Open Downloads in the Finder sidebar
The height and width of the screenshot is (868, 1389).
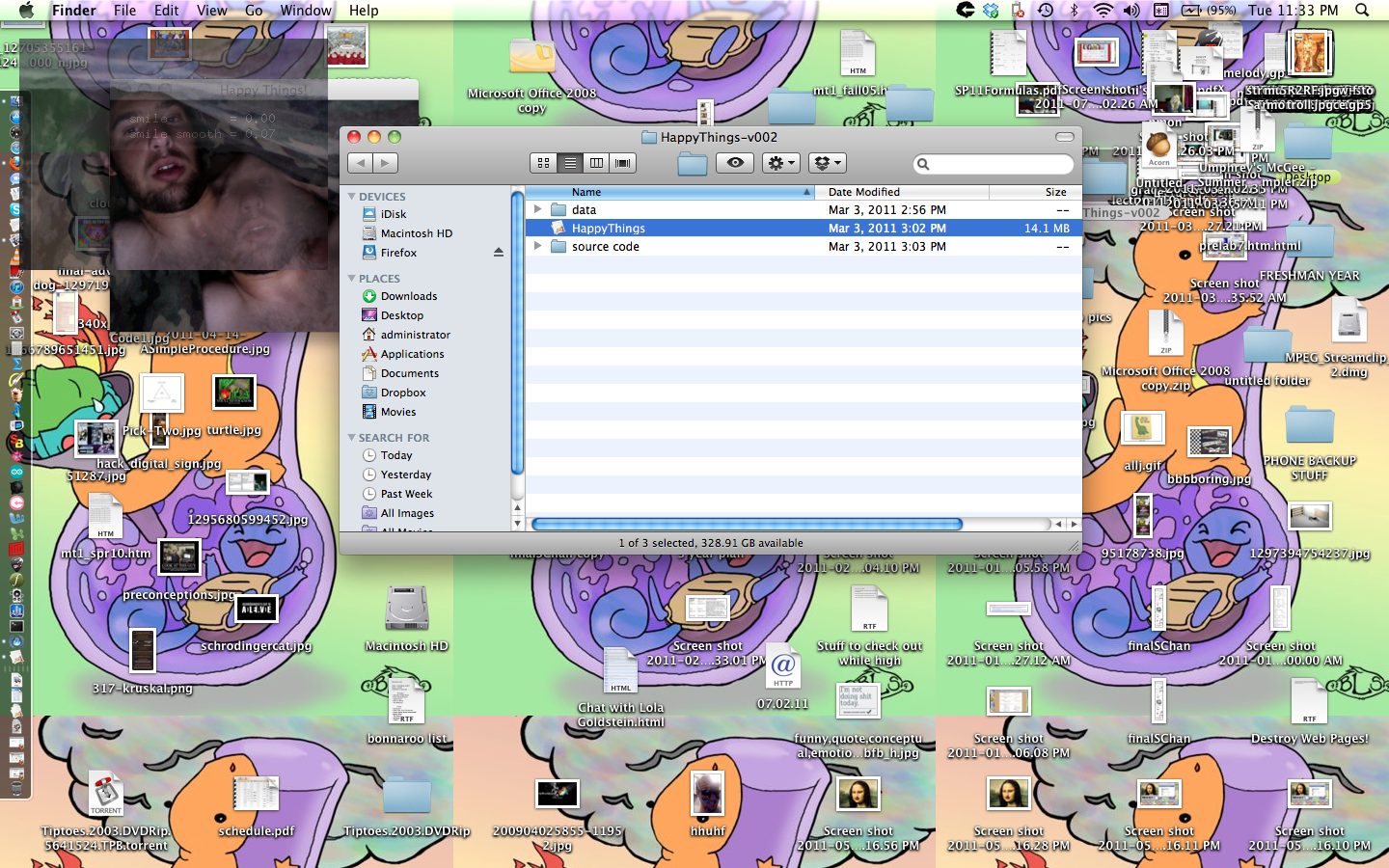[x=409, y=296]
